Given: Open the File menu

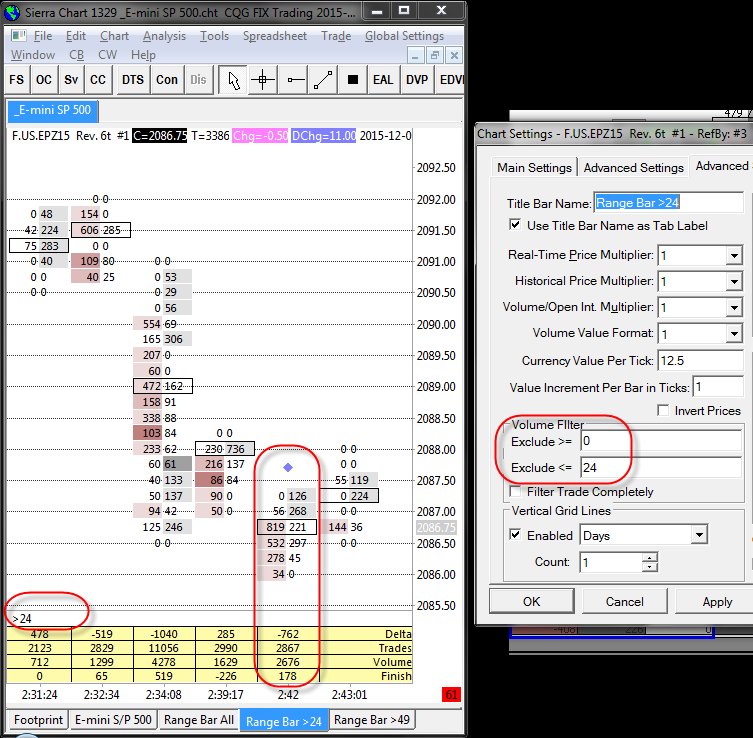Looking at the screenshot, I should (43, 36).
